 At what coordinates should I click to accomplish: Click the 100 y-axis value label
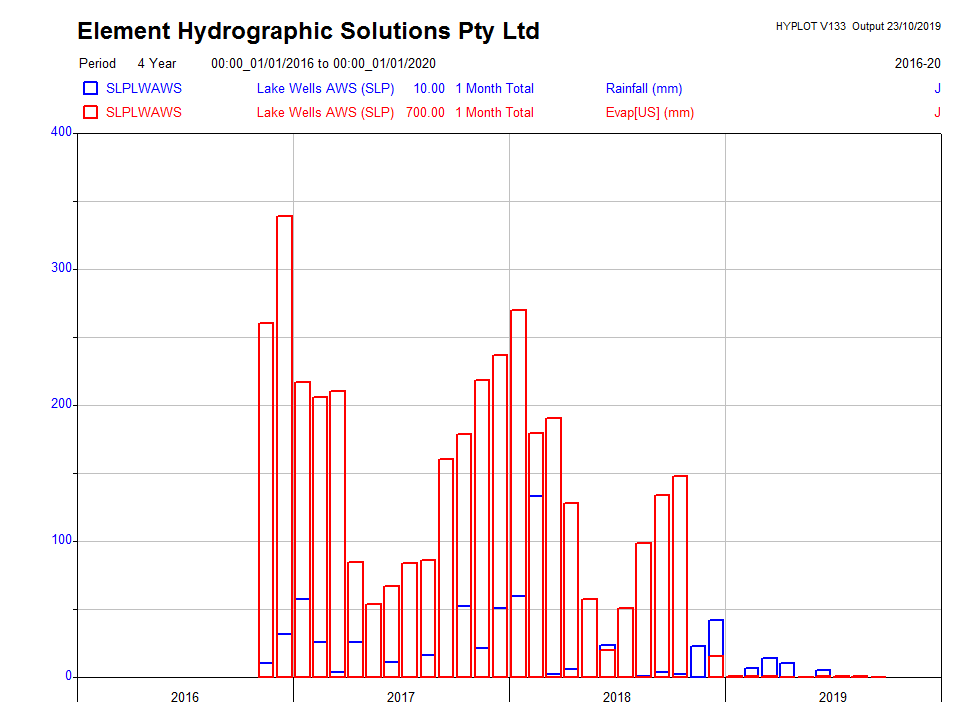(x=62, y=540)
